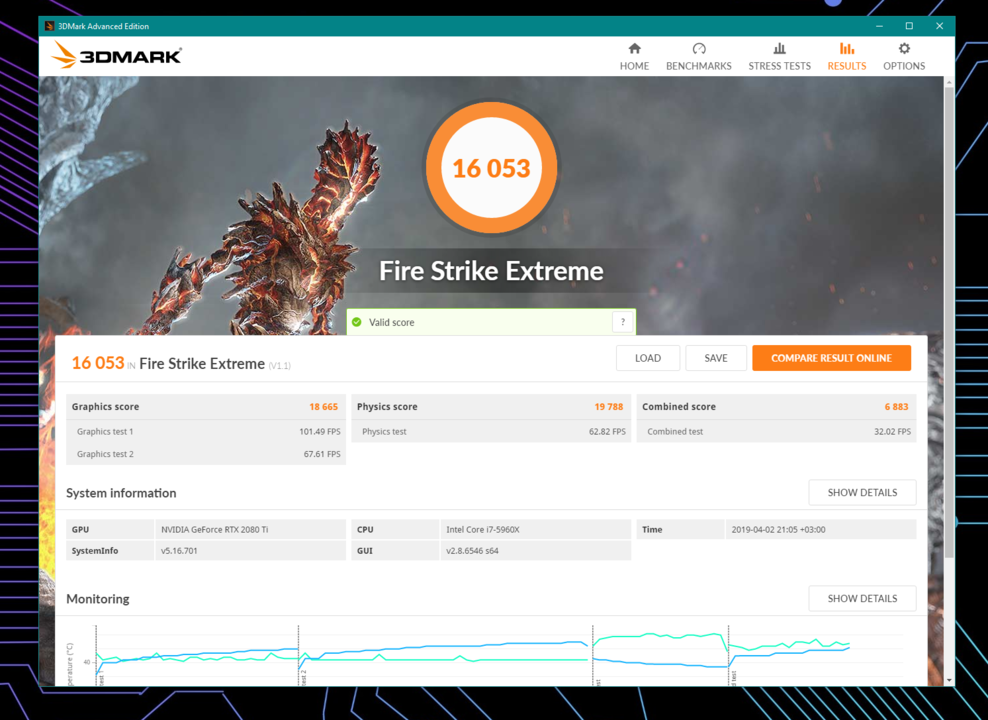Select the STRESS TESTS menu label
The height and width of the screenshot is (720, 988).
[779, 66]
